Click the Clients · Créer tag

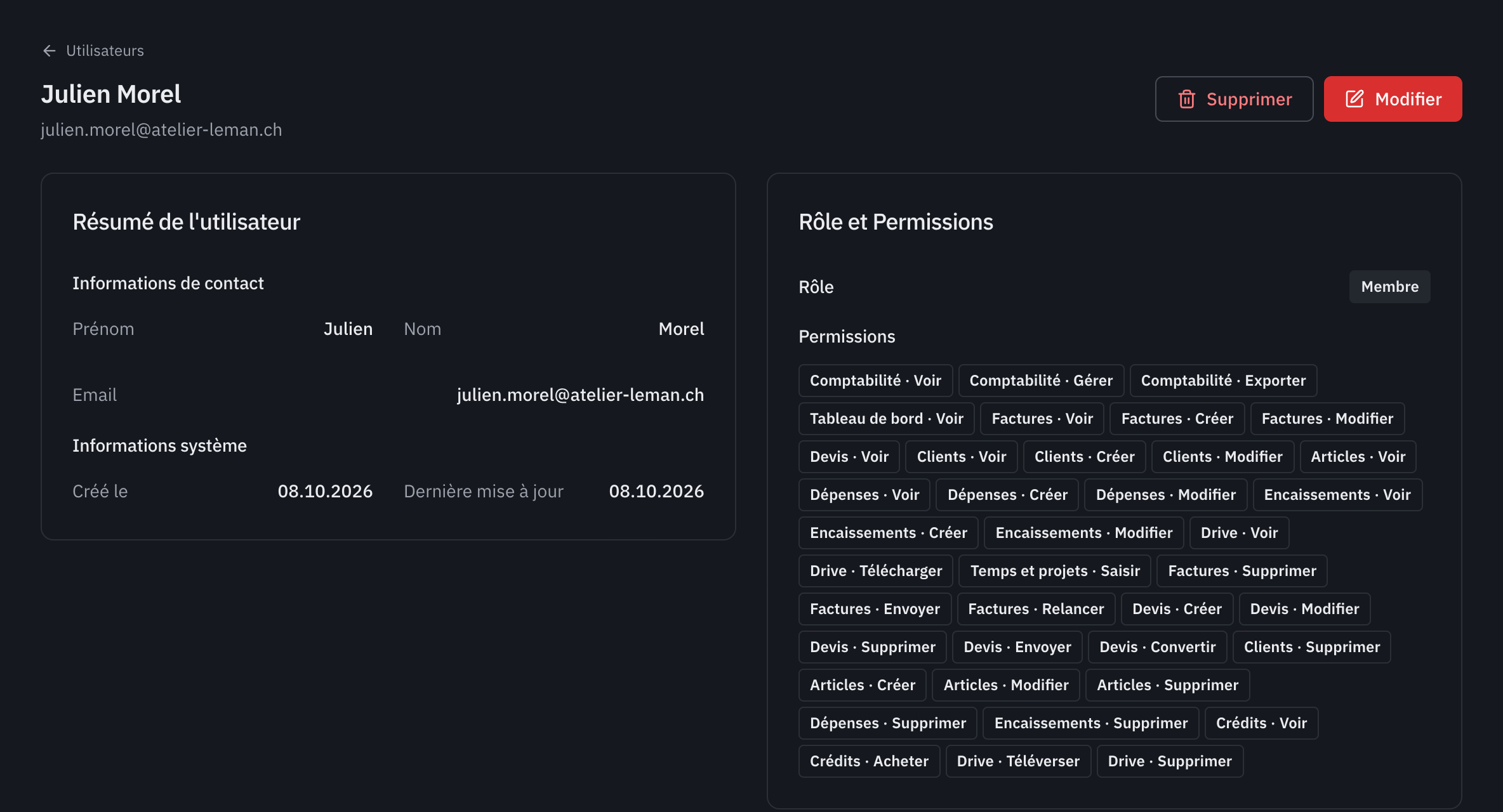tap(1084, 457)
